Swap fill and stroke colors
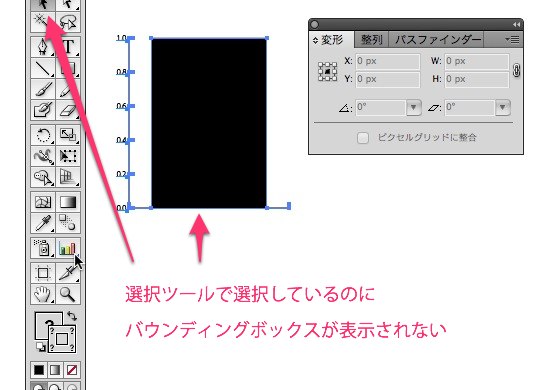The width and height of the screenshot is (540, 390). point(72,316)
